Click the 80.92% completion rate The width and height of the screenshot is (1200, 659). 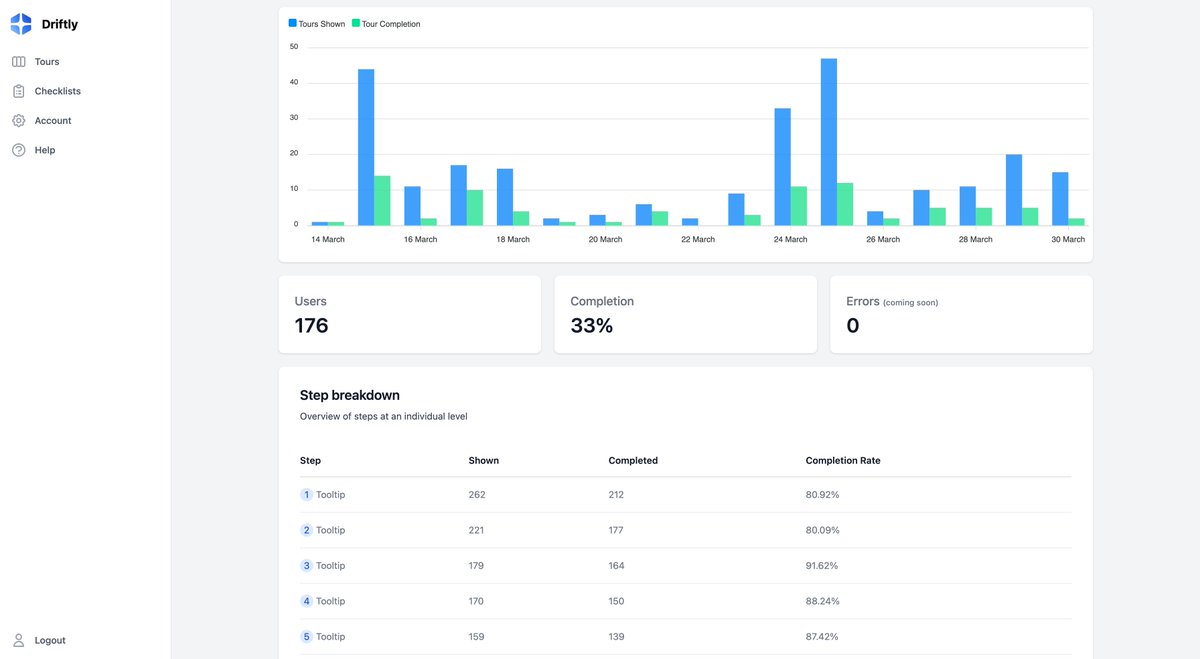[822, 495]
